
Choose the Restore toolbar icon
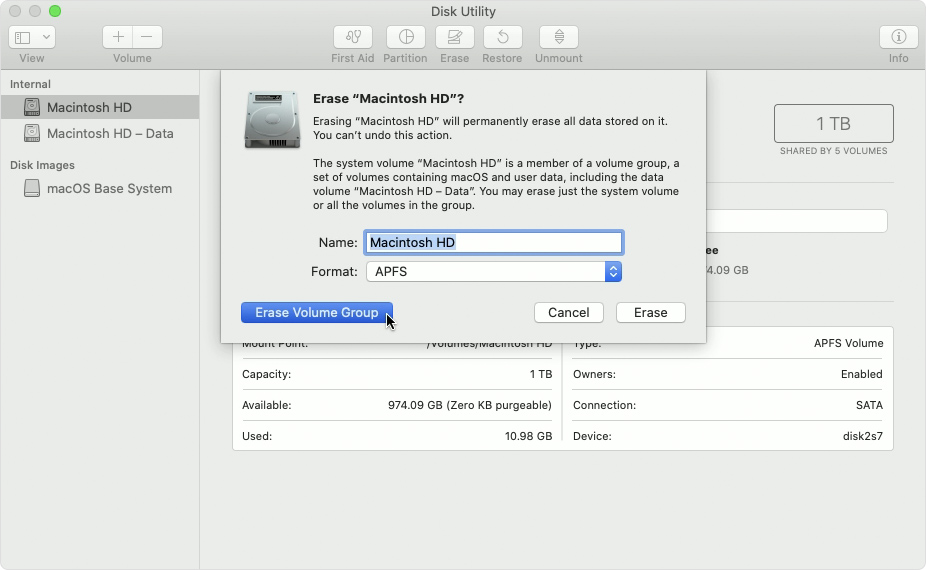tap(503, 37)
